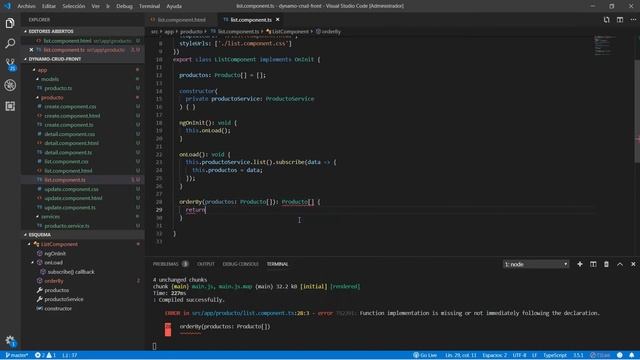This screenshot has height=360, width=640.
Task: Collapse ListComponent in the outline
Action: [x=29, y=244]
